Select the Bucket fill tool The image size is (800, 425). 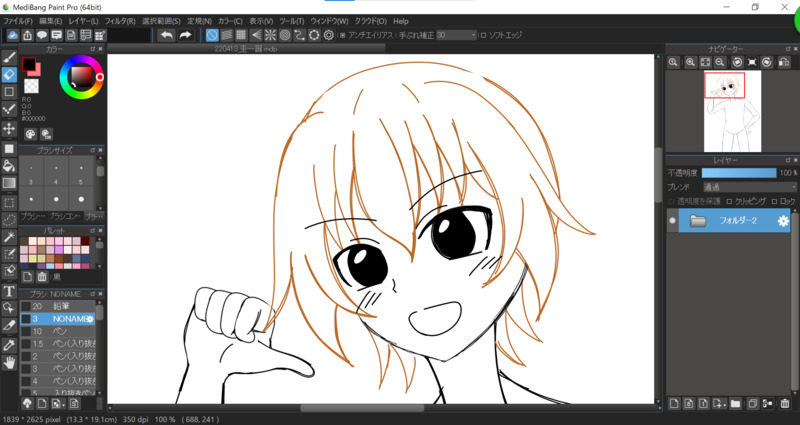pyautogui.click(x=9, y=165)
